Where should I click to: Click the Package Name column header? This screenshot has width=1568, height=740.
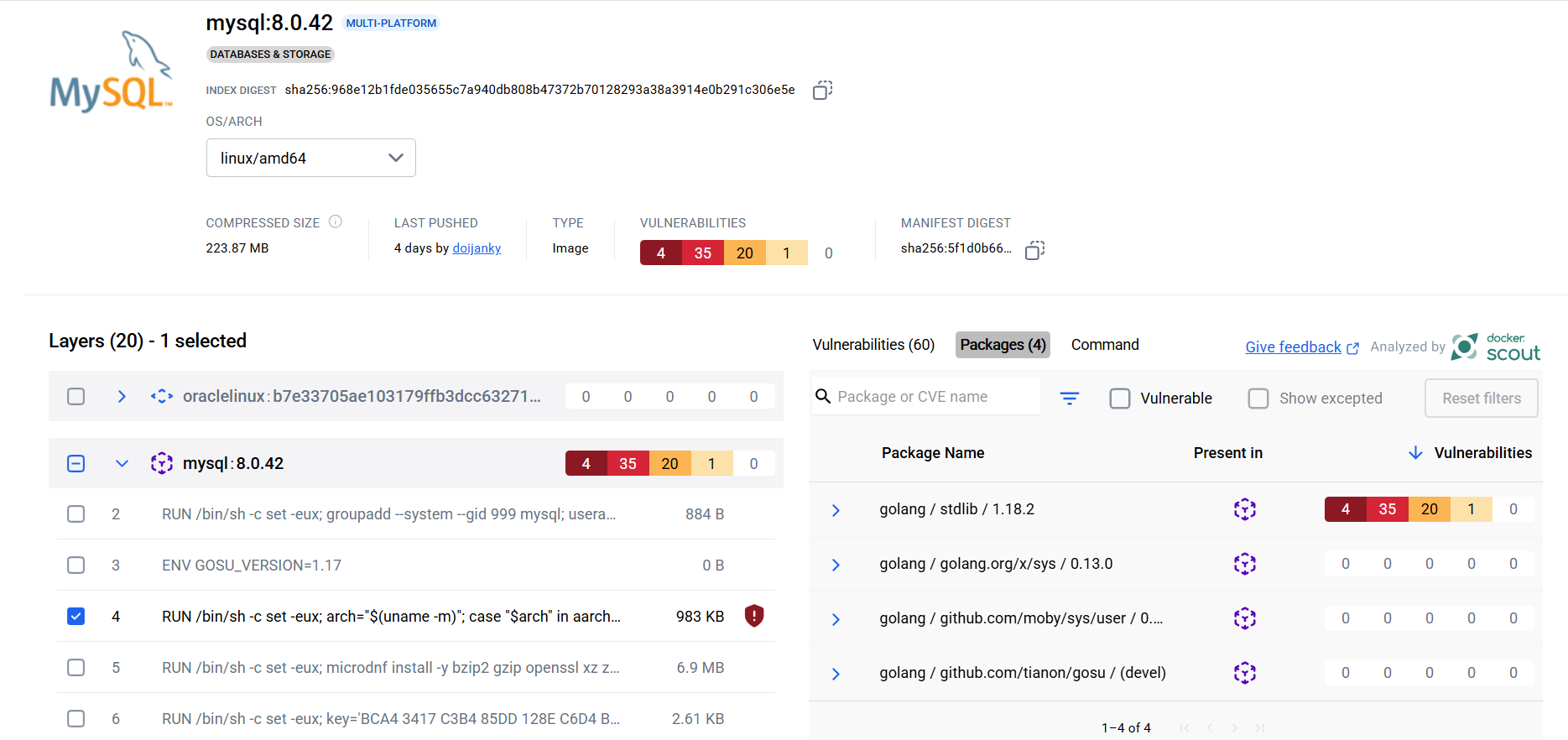coord(933,453)
